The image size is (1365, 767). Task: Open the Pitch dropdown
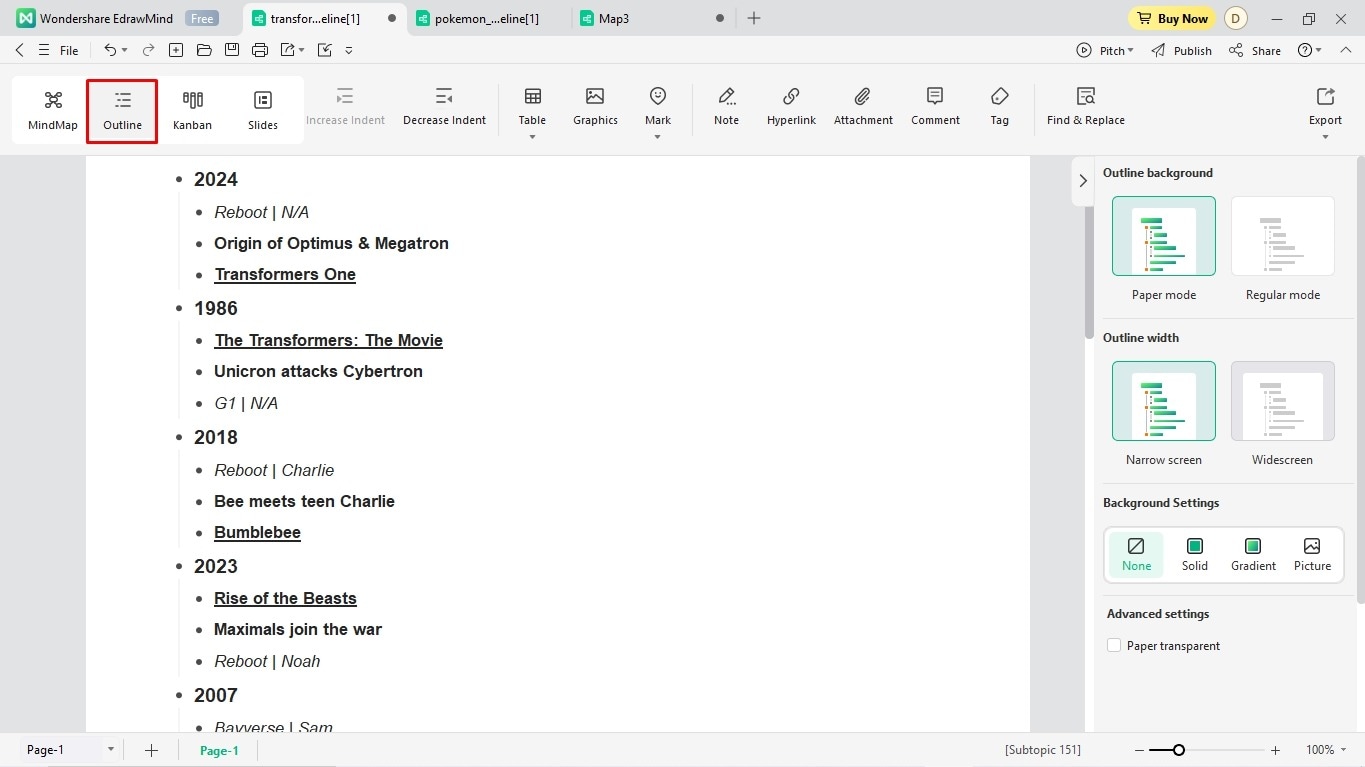[x=1131, y=50]
